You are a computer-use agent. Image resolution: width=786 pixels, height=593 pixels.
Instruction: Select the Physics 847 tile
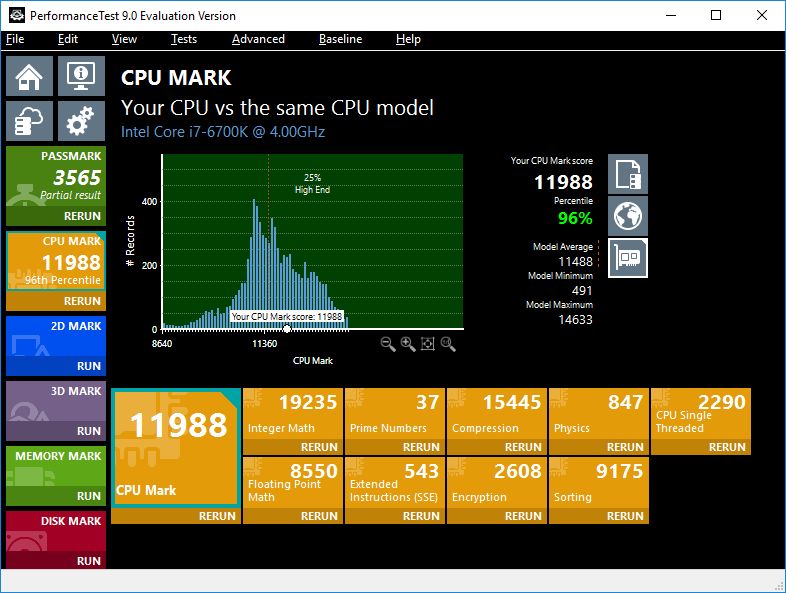(599, 414)
